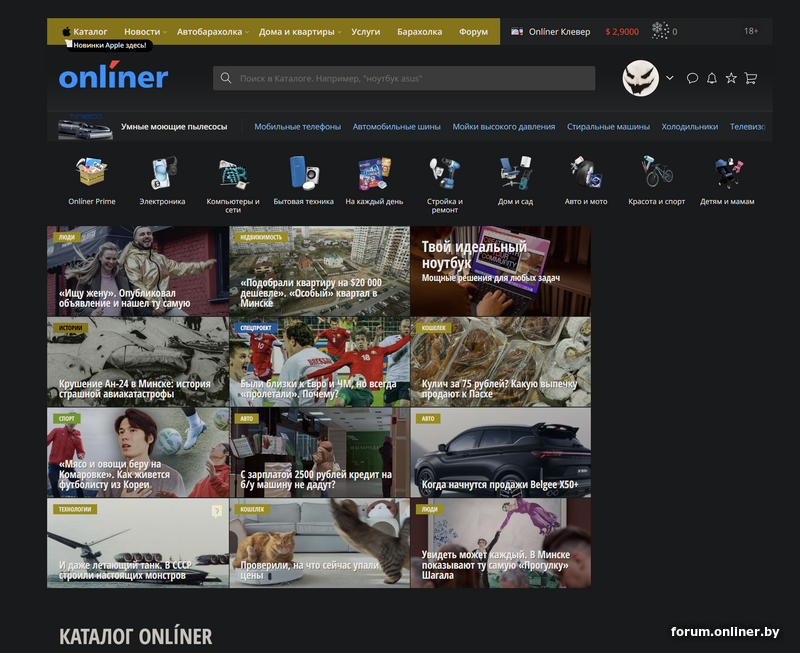Open the Бытовая техника category icon
The height and width of the screenshot is (653, 800).
304,172
